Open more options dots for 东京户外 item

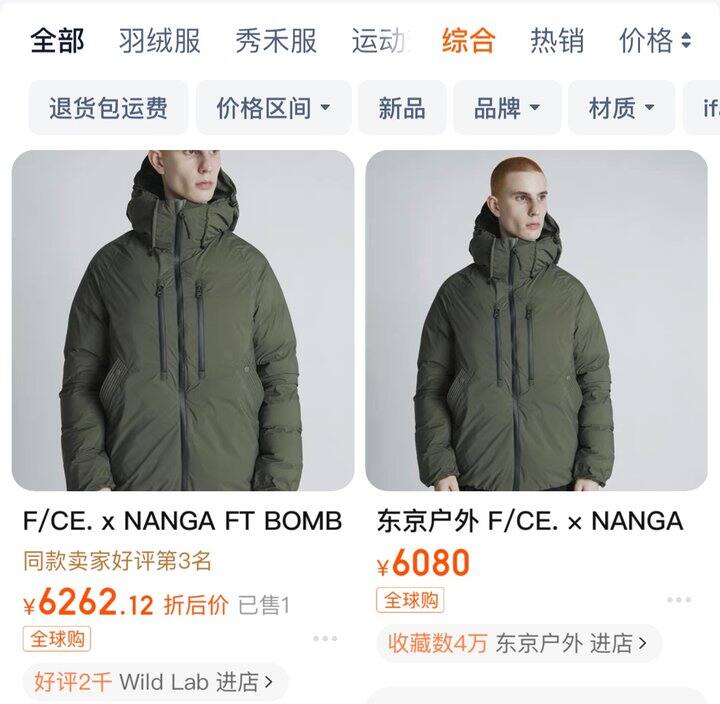tap(679, 600)
